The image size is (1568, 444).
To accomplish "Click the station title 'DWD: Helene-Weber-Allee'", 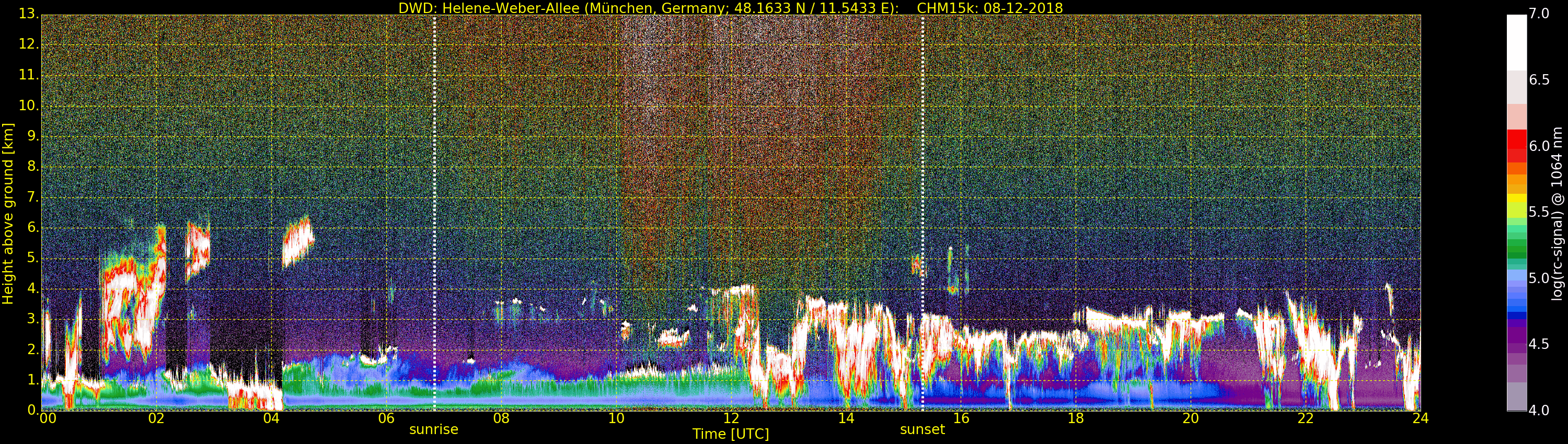I will (x=490, y=8).
